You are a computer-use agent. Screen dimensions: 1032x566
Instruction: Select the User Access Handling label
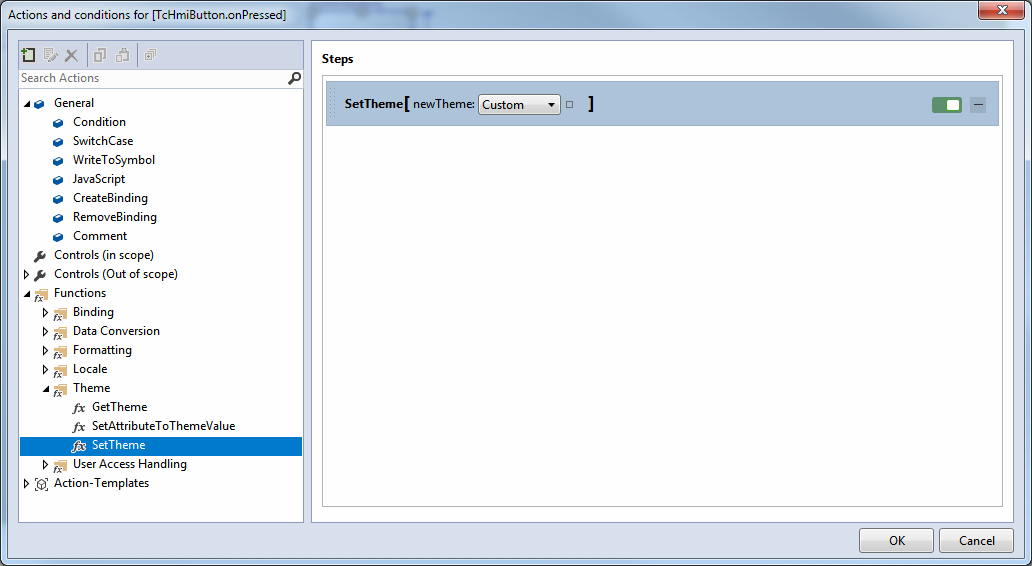[x=130, y=465]
